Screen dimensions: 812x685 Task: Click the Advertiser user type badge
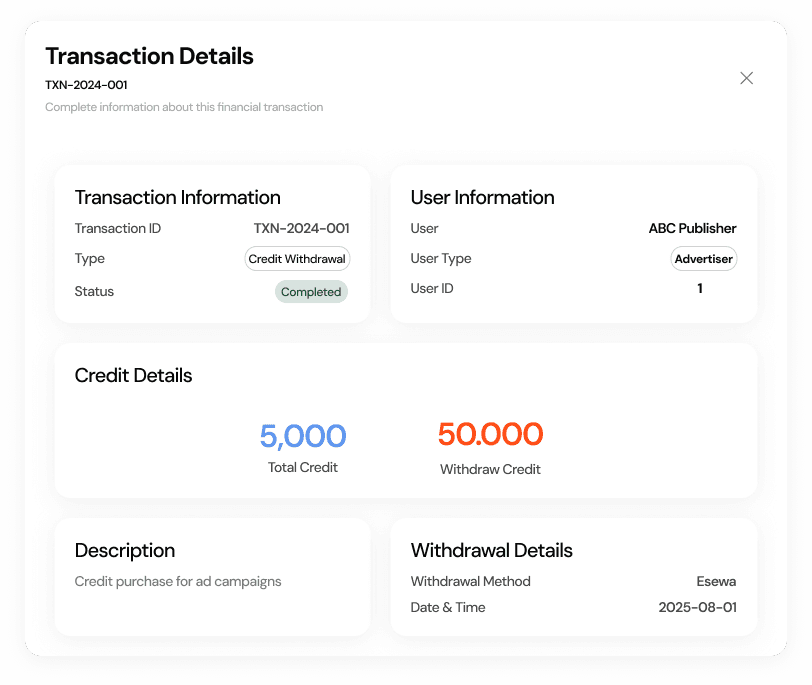(703, 259)
